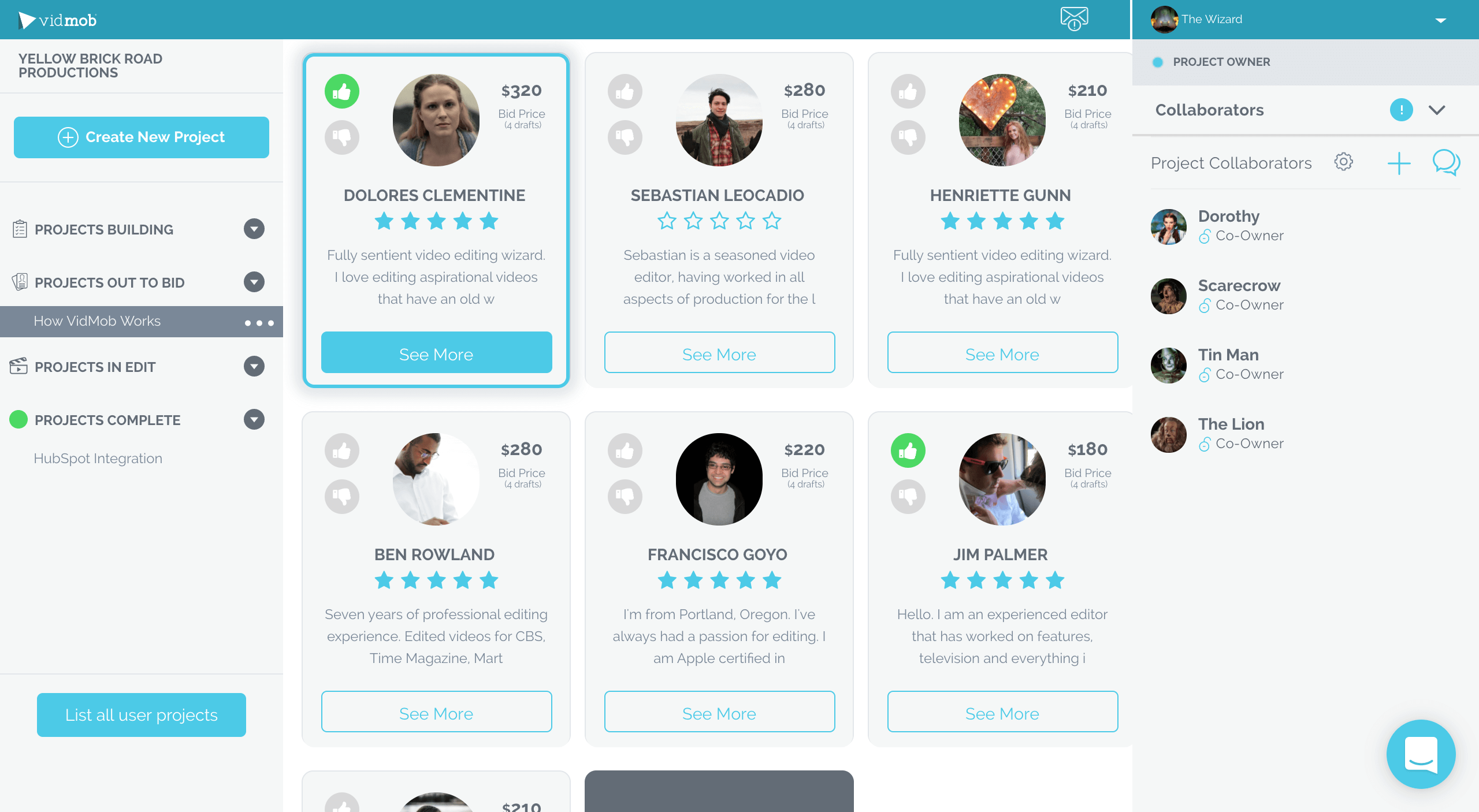Select HubSpot Integration completed project
Screen dimensions: 1479x812
(x=97, y=458)
